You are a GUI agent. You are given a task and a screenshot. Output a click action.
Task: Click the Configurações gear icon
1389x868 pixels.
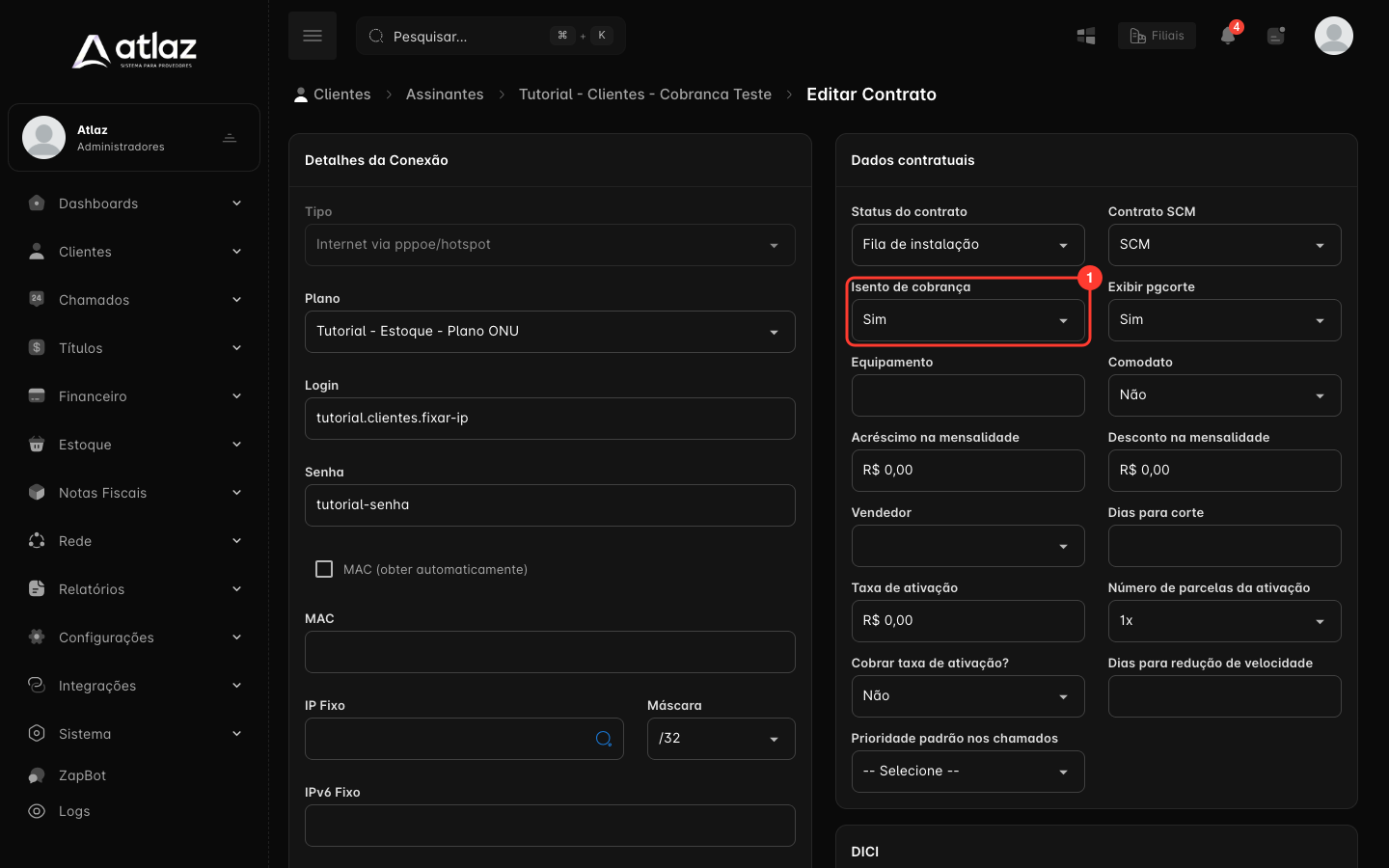pos(37,637)
